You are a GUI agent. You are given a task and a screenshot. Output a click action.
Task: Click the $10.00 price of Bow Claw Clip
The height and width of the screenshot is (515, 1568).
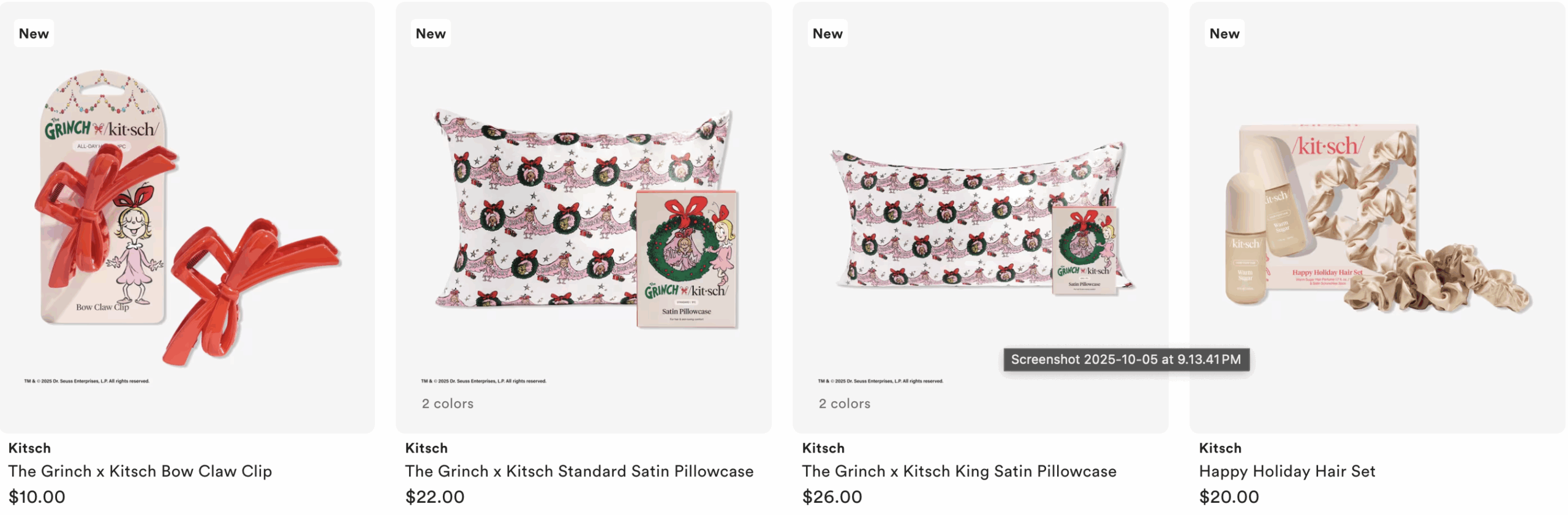coord(37,497)
